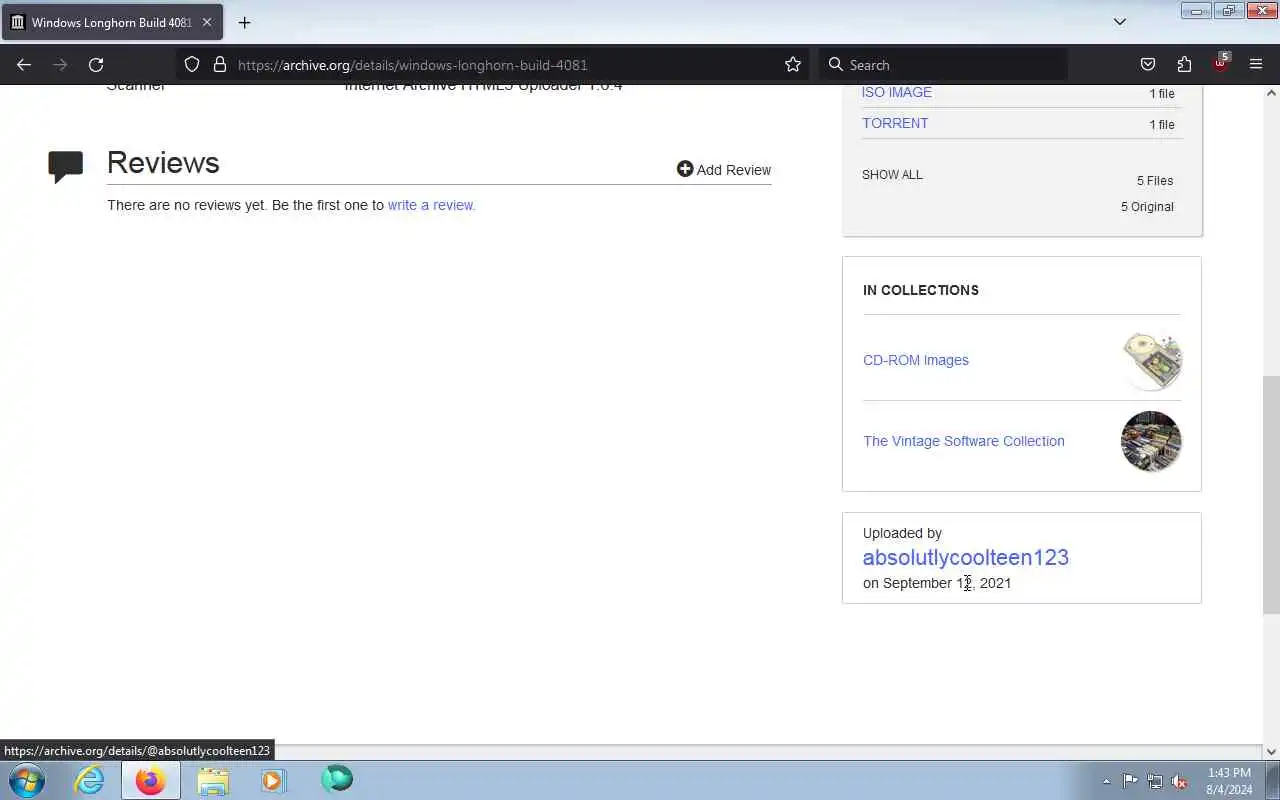Open the Firefox application menu
This screenshot has height=800, width=1280.
coord(1256,64)
